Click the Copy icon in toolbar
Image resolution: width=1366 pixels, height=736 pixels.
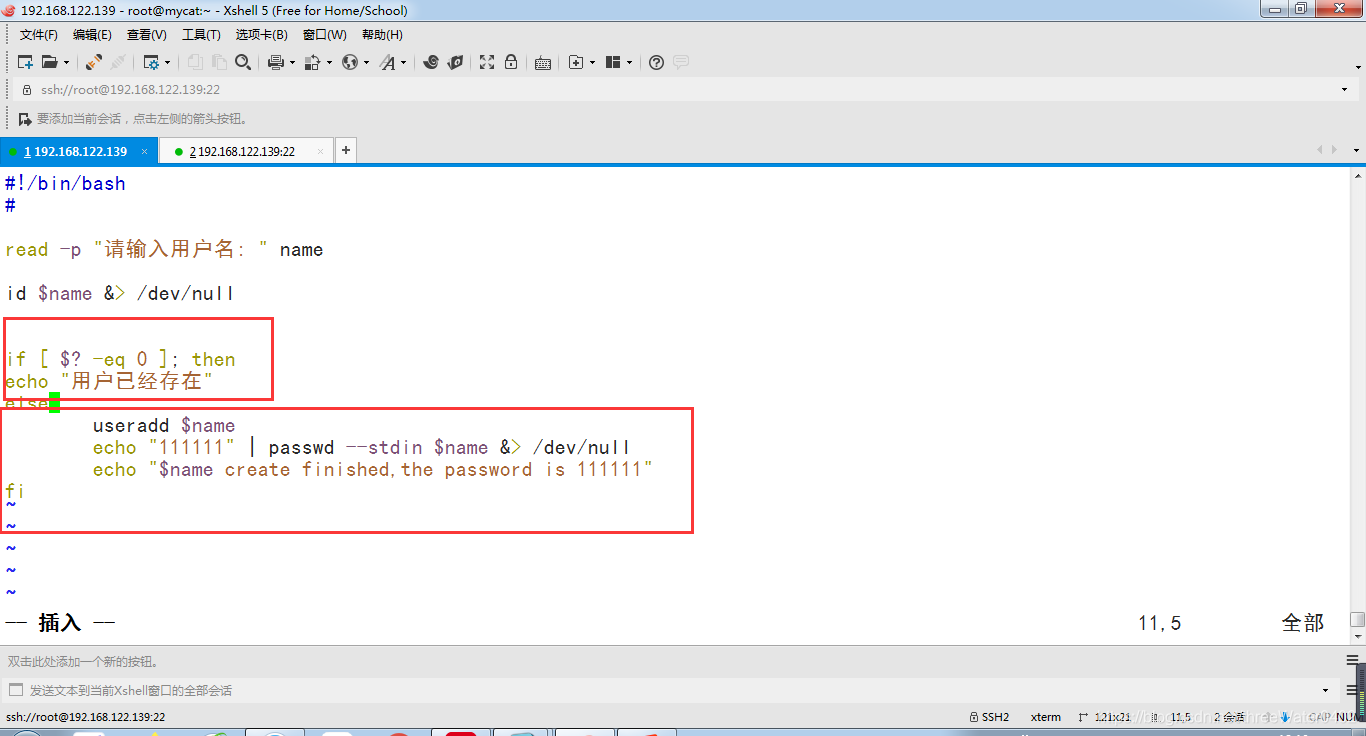tap(195, 62)
